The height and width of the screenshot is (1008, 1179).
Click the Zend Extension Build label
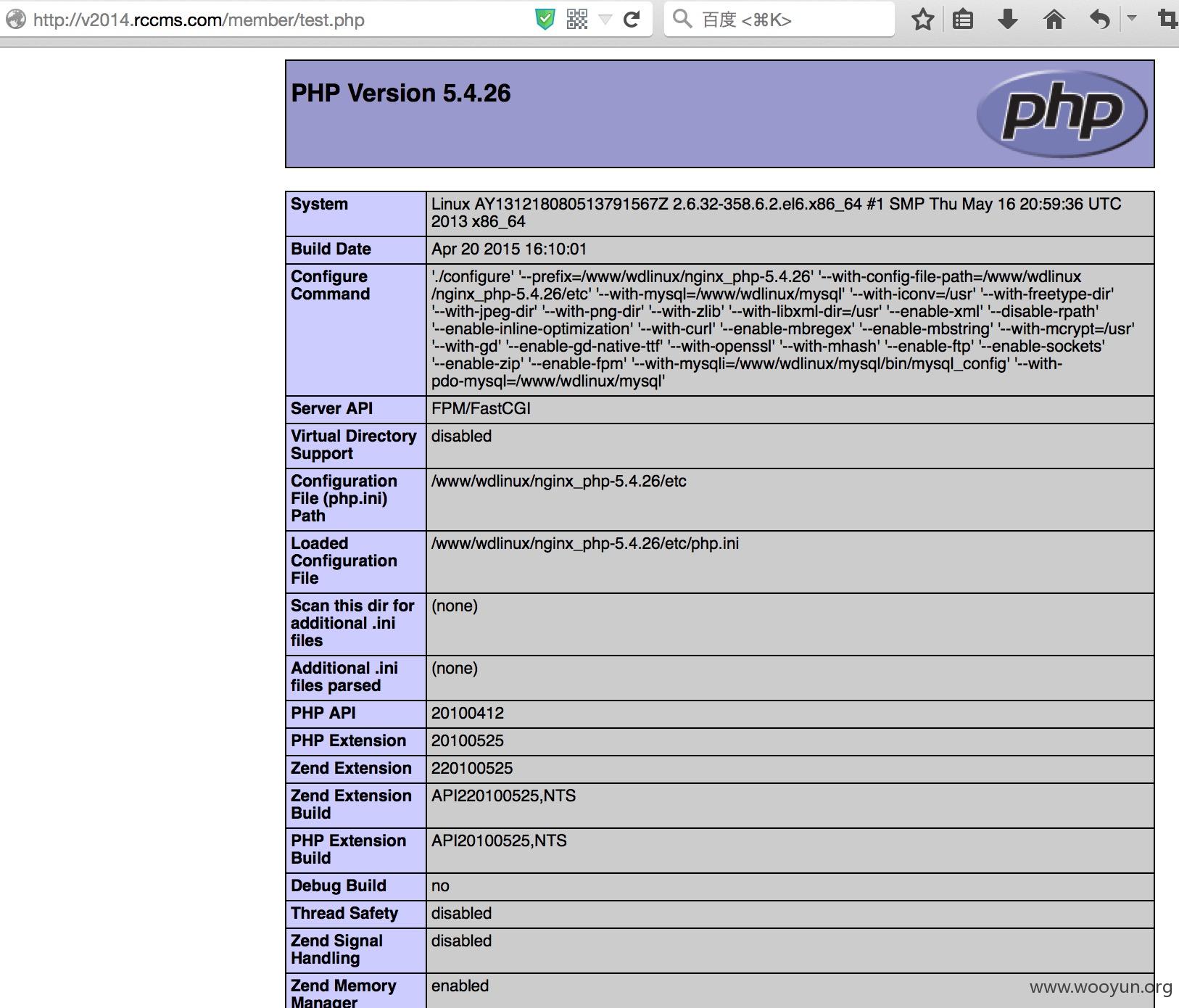coord(351,805)
